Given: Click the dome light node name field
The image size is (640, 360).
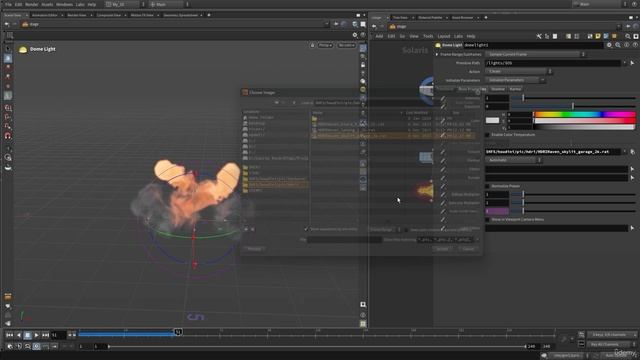Looking at the screenshot, I should 533,45.
